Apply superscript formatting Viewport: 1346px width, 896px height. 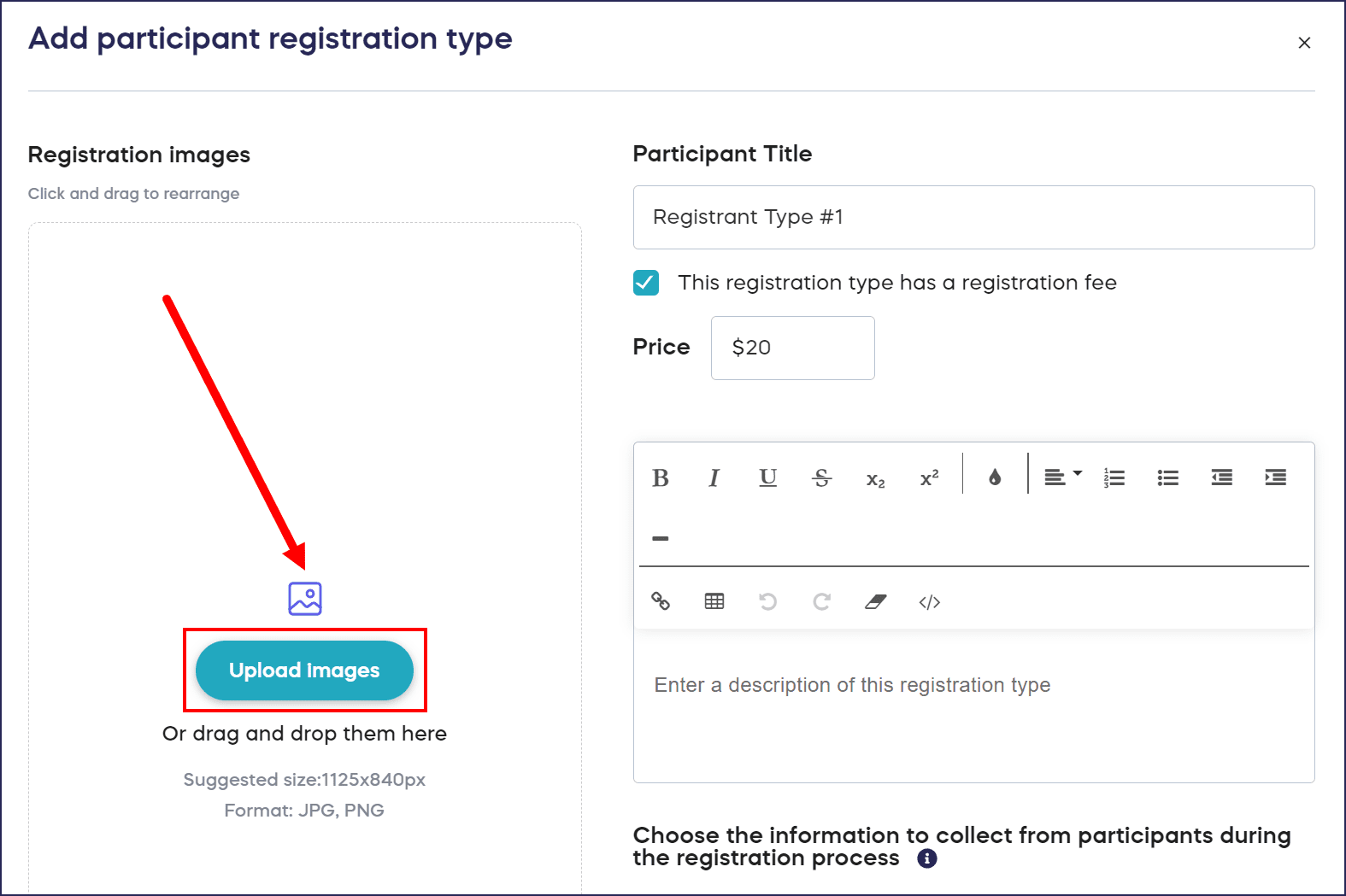pyautogui.click(x=930, y=477)
